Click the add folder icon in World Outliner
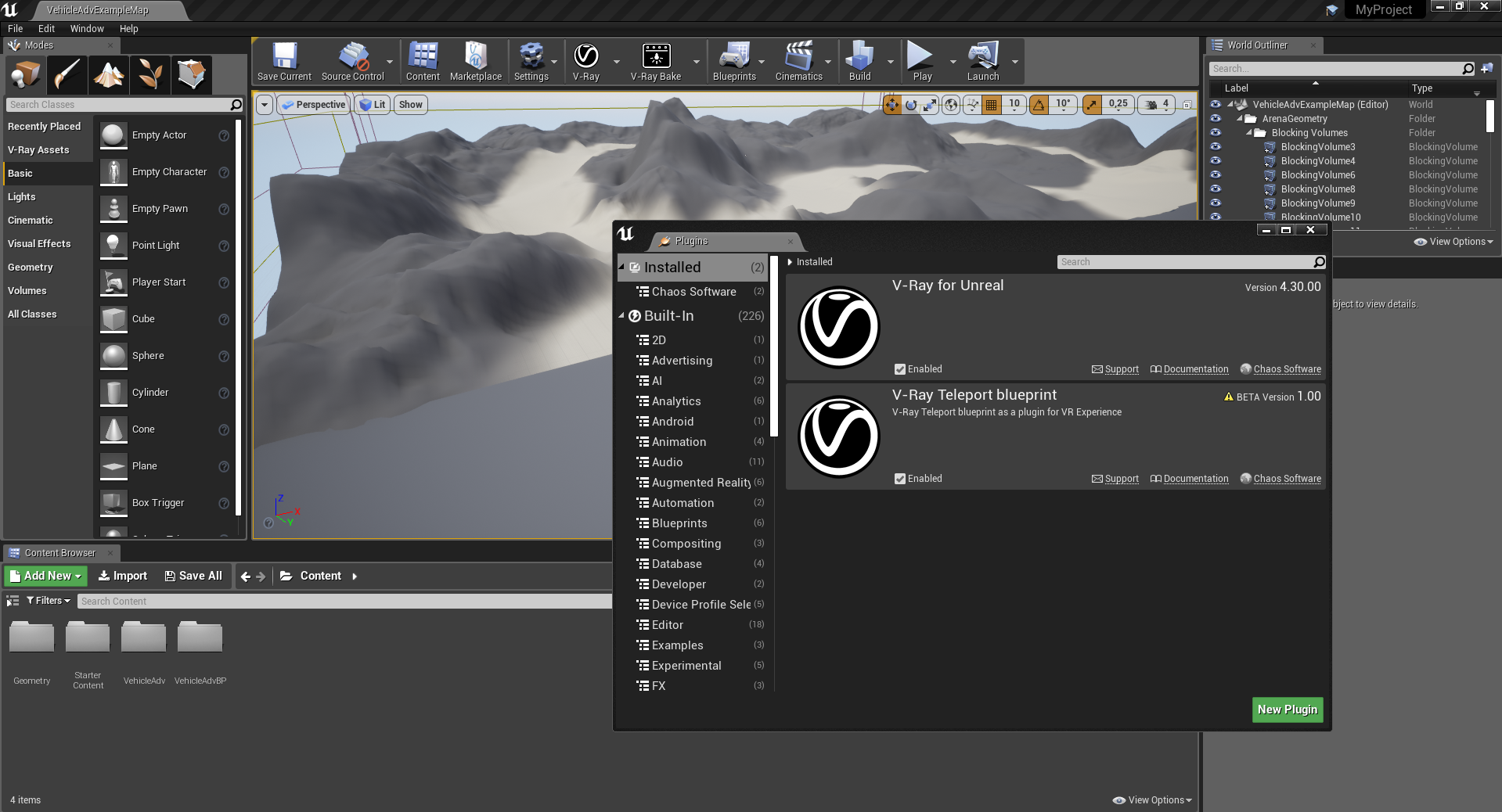 (1486, 69)
